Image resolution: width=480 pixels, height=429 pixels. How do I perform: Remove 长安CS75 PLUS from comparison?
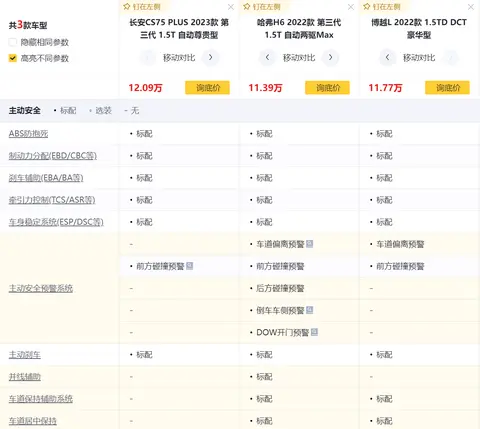tap(231, 7)
